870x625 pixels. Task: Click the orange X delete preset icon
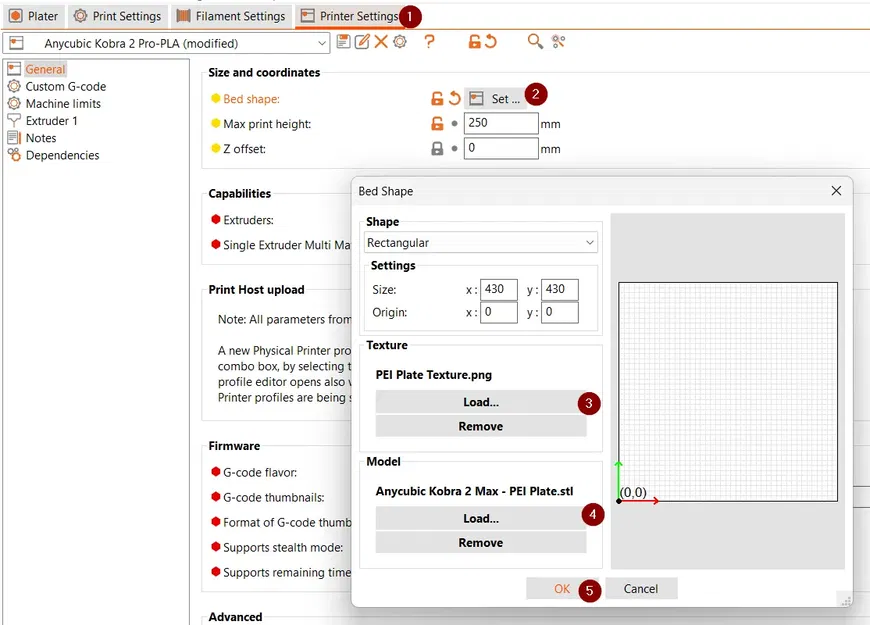[x=381, y=41]
